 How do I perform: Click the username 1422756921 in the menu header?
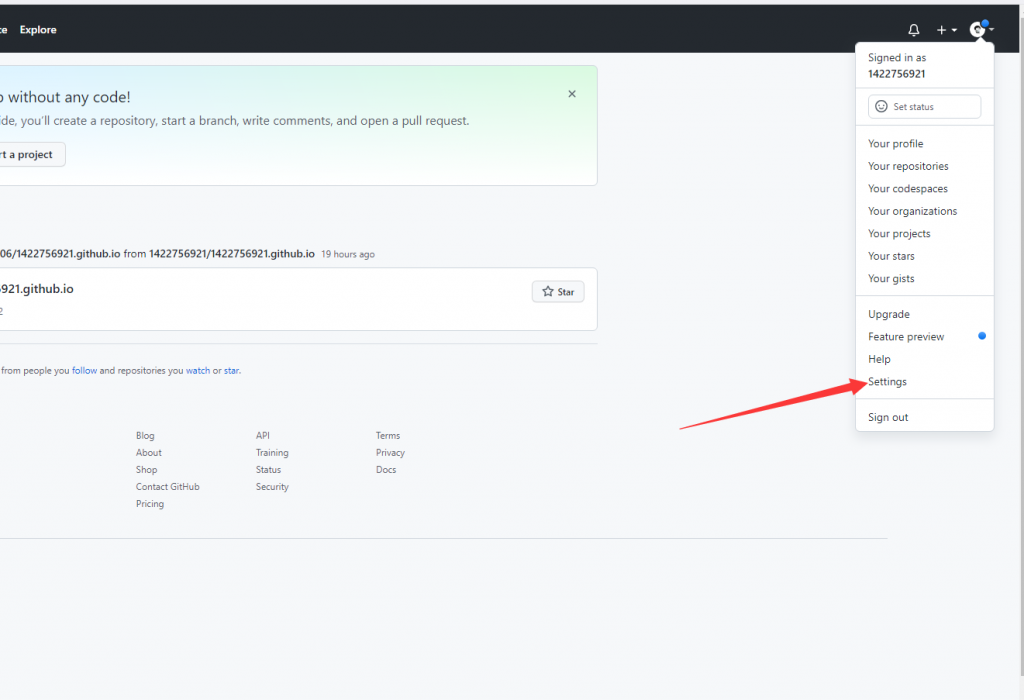(x=896, y=74)
